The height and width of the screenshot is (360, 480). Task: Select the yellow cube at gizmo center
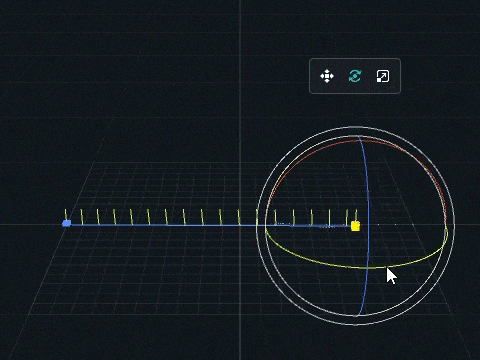tap(355, 226)
